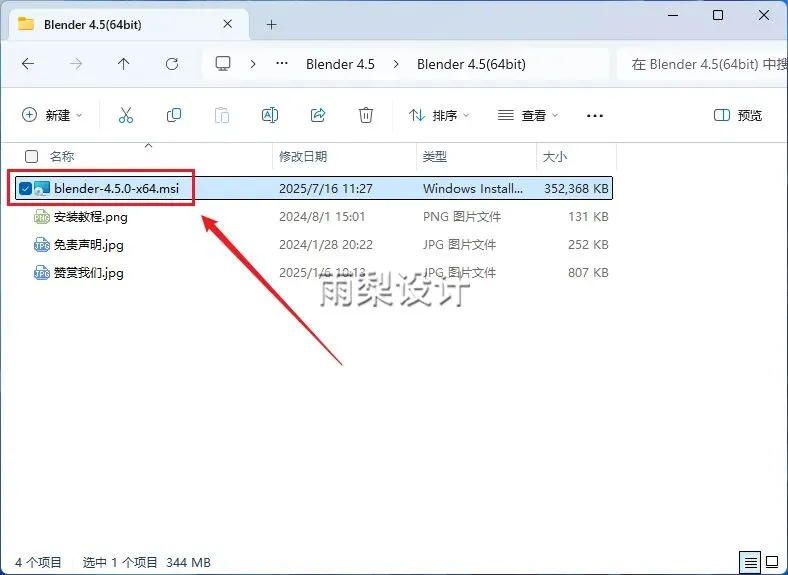Click the Blender 4.5 breadcrumb
This screenshot has height=575, width=788.
[x=340, y=64]
